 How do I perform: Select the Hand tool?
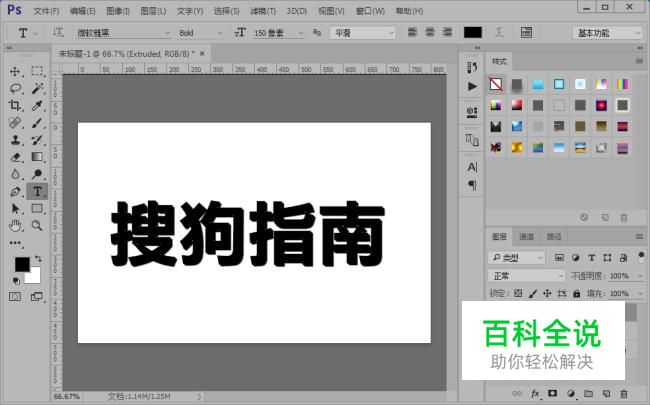point(15,226)
